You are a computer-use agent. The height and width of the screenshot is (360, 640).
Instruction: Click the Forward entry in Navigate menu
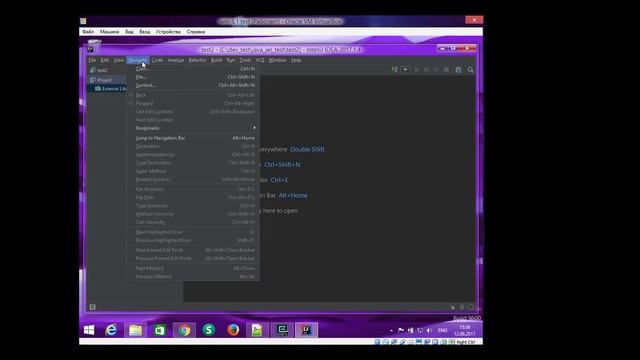tap(193, 103)
